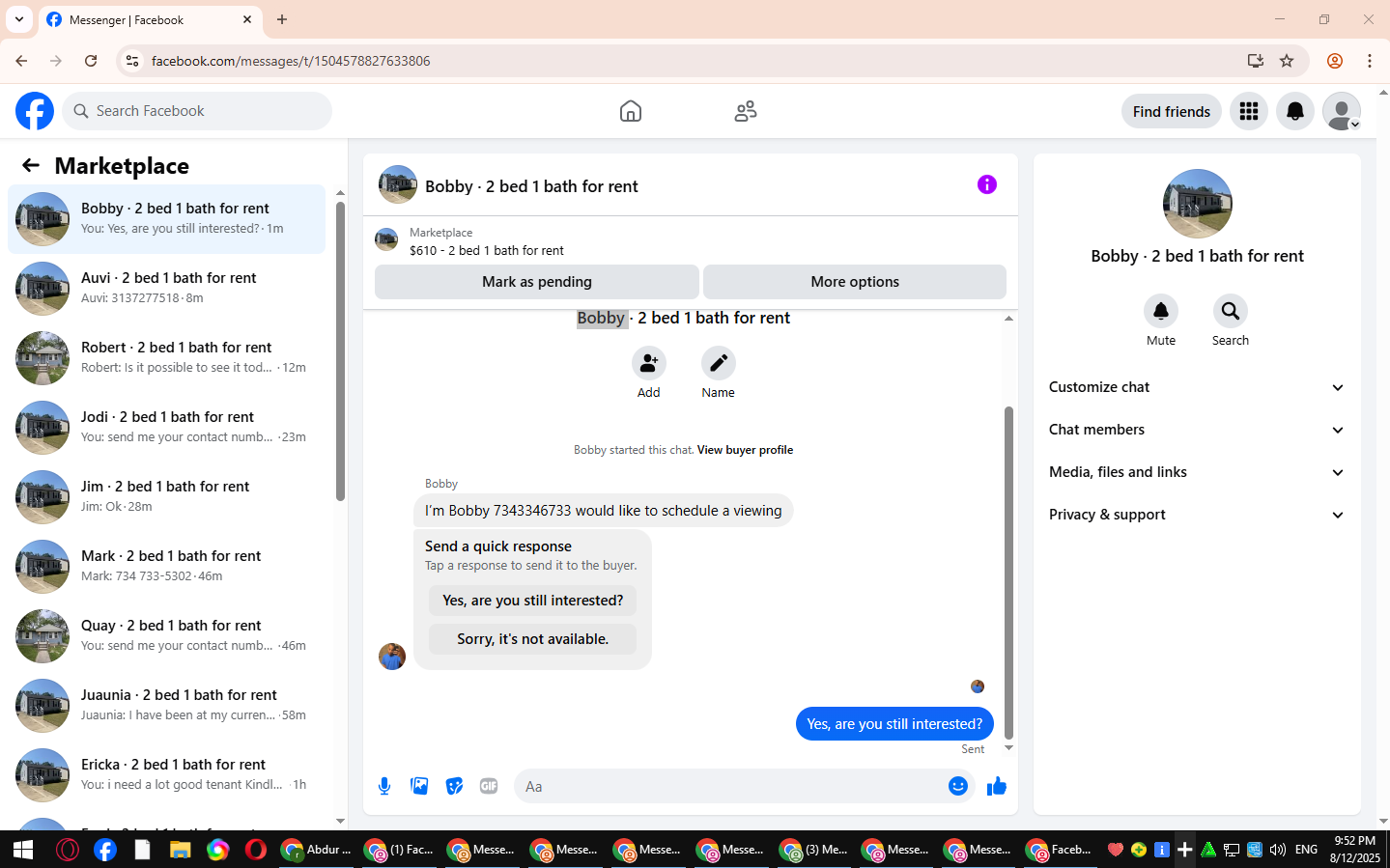This screenshot has width=1390, height=868.
Task: Select the Messenger | Facebook browser tab
Action: point(149,19)
